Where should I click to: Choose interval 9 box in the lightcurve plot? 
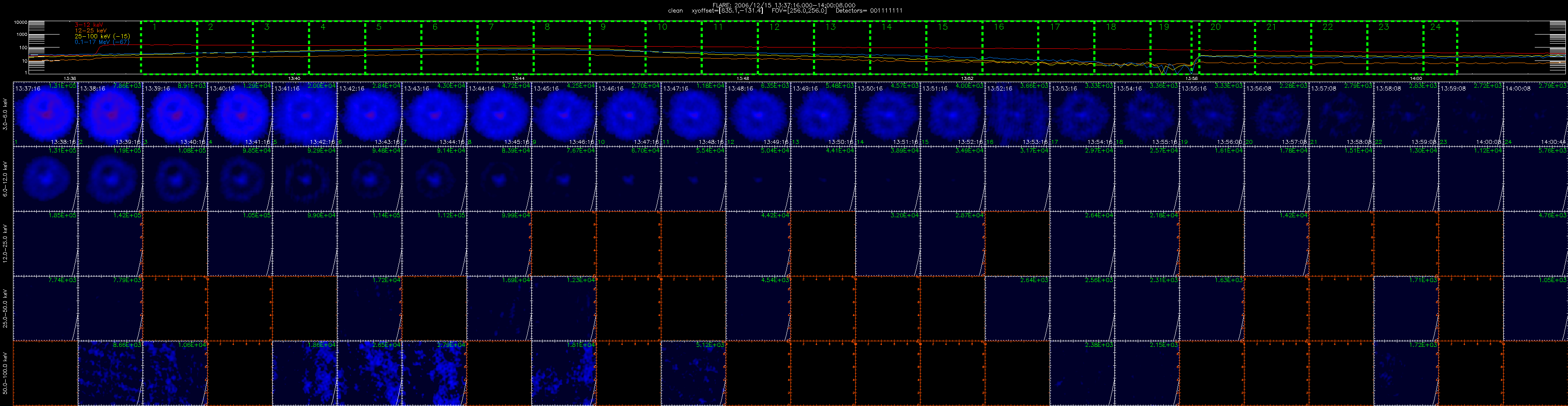pos(618,48)
